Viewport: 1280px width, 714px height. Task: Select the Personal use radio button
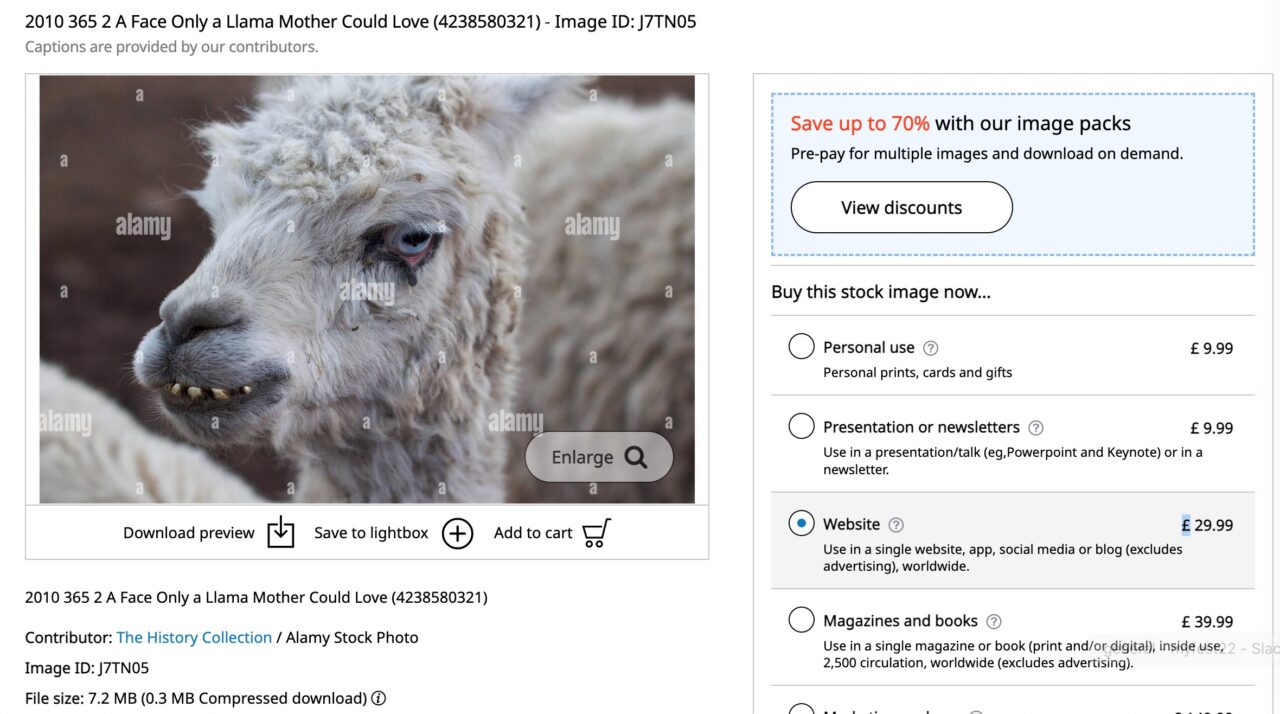pyautogui.click(x=801, y=346)
